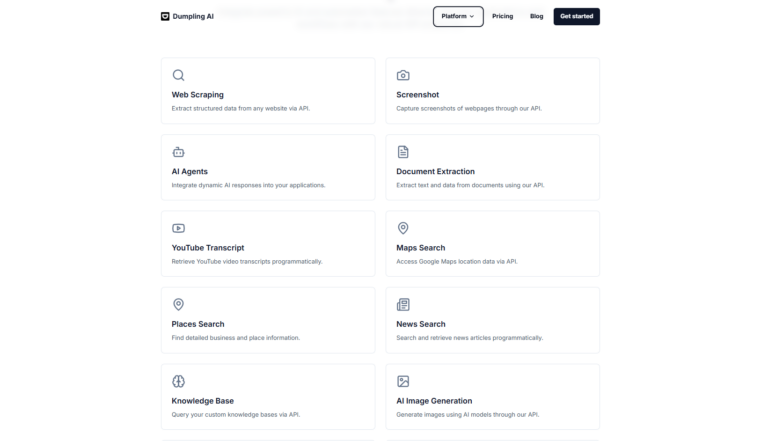
Task: Open the YouTube Transcript card description
Action: (x=246, y=261)
